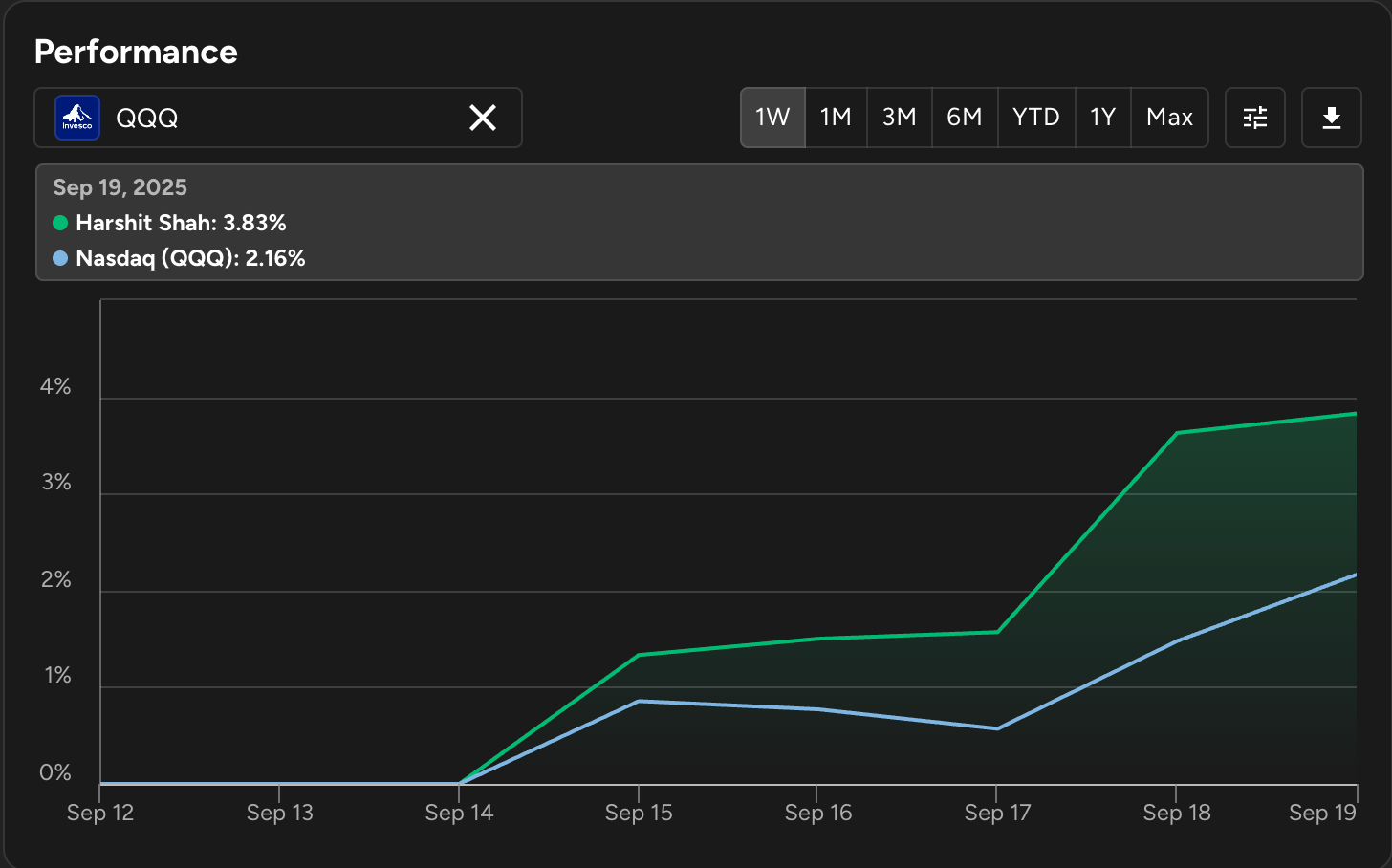Click the Invesco QQQ logo
Screen dimensions: 1392x868
(77, 118)
